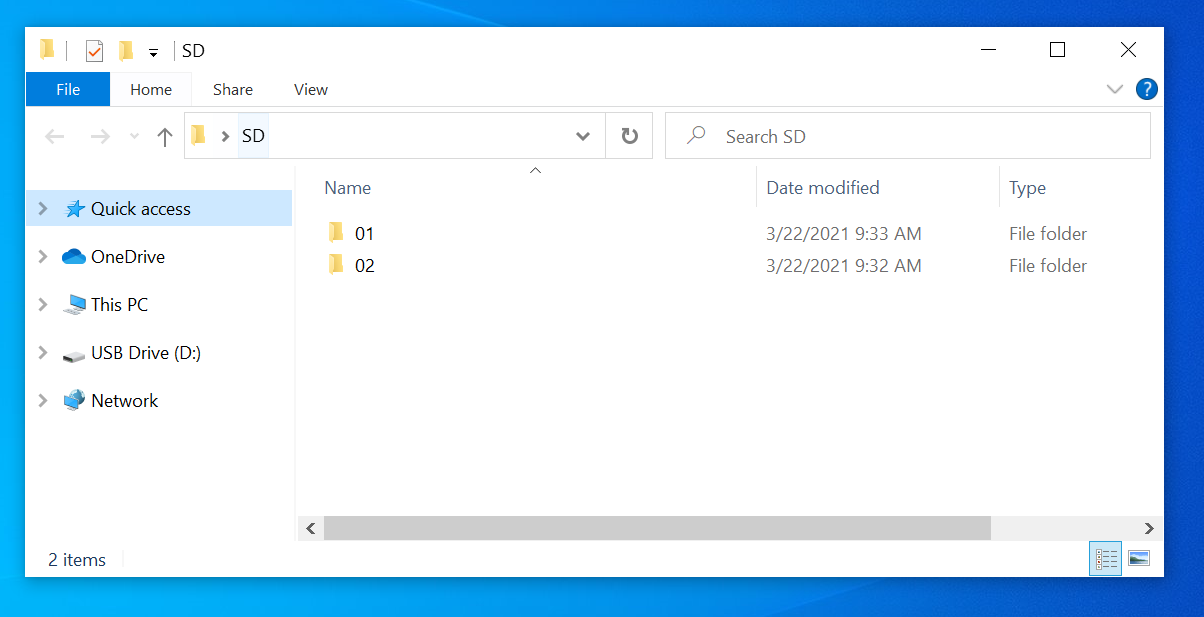Click the date 3/22/2021 9:33 AM
The height and width of the screenshot is (617, 1204).
(844, 234)
